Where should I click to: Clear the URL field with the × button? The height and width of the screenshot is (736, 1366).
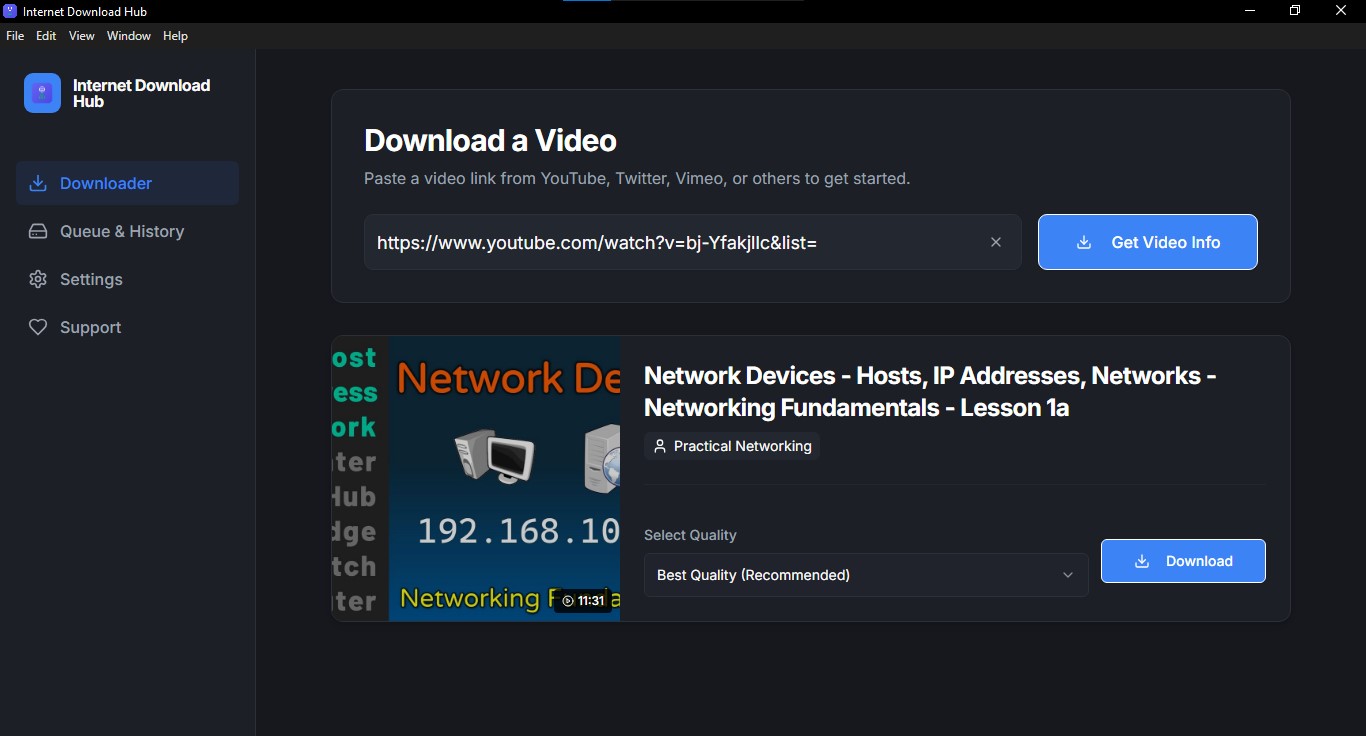996,242
